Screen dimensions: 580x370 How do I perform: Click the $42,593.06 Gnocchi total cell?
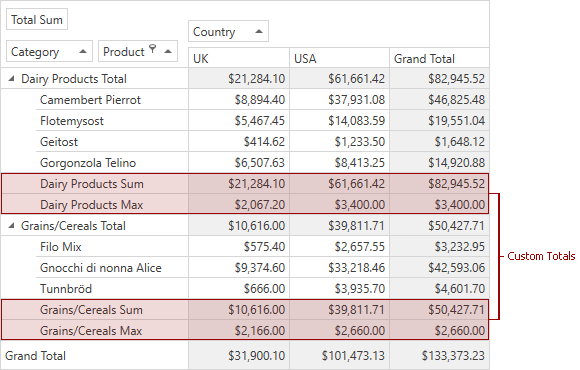(x=439, y=268)
